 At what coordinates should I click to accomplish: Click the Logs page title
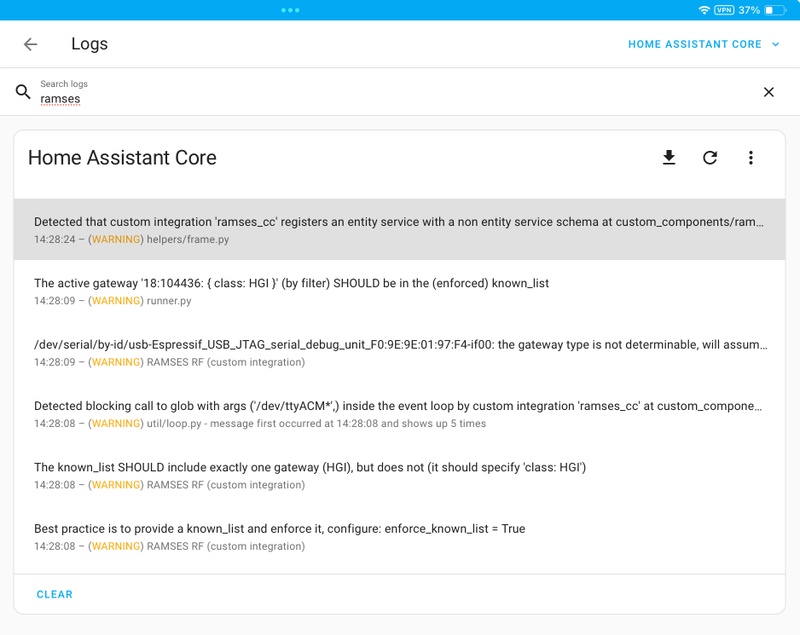[89, 44]
